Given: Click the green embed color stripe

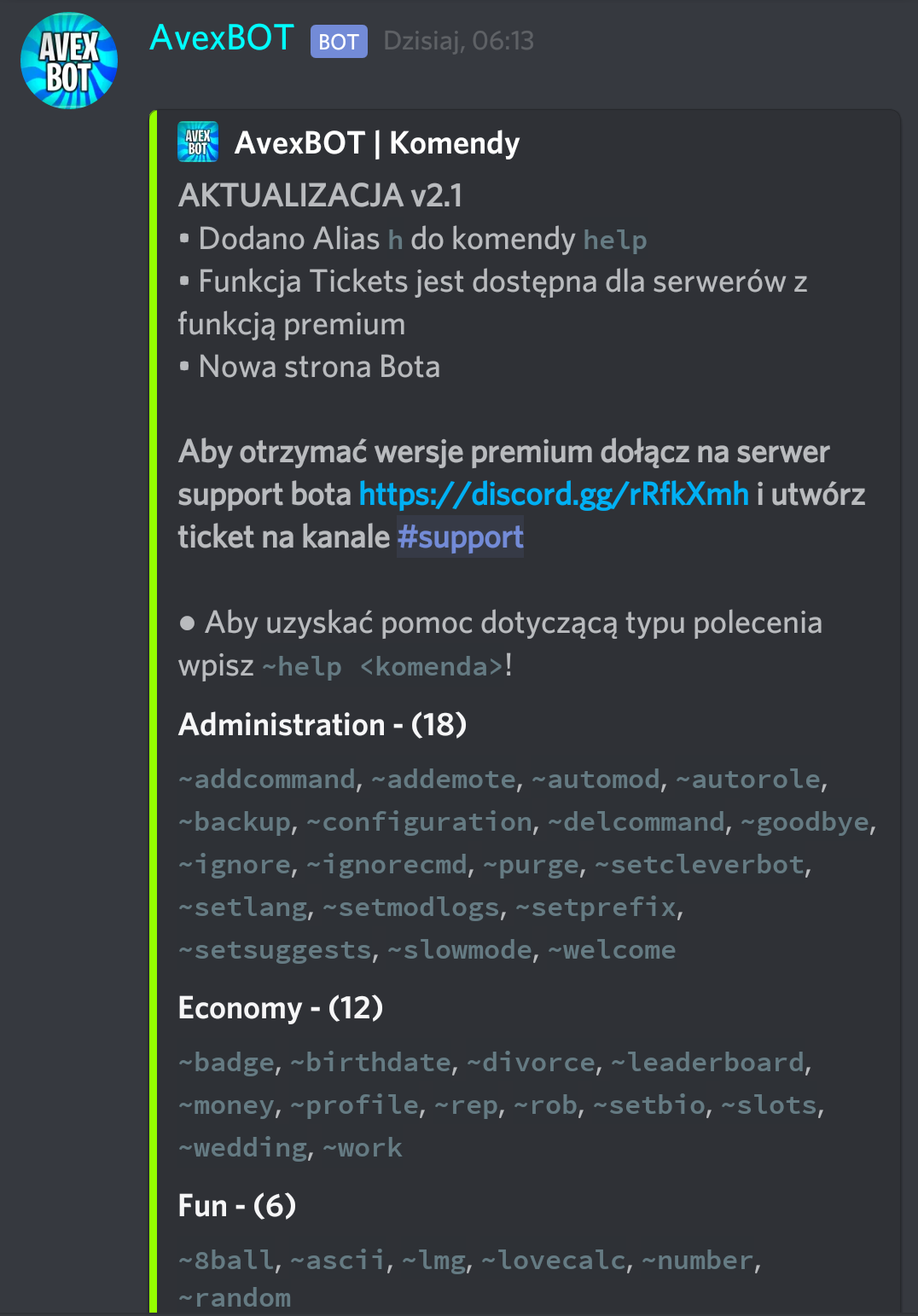Looking at the screenshot, I should point(154,708).
